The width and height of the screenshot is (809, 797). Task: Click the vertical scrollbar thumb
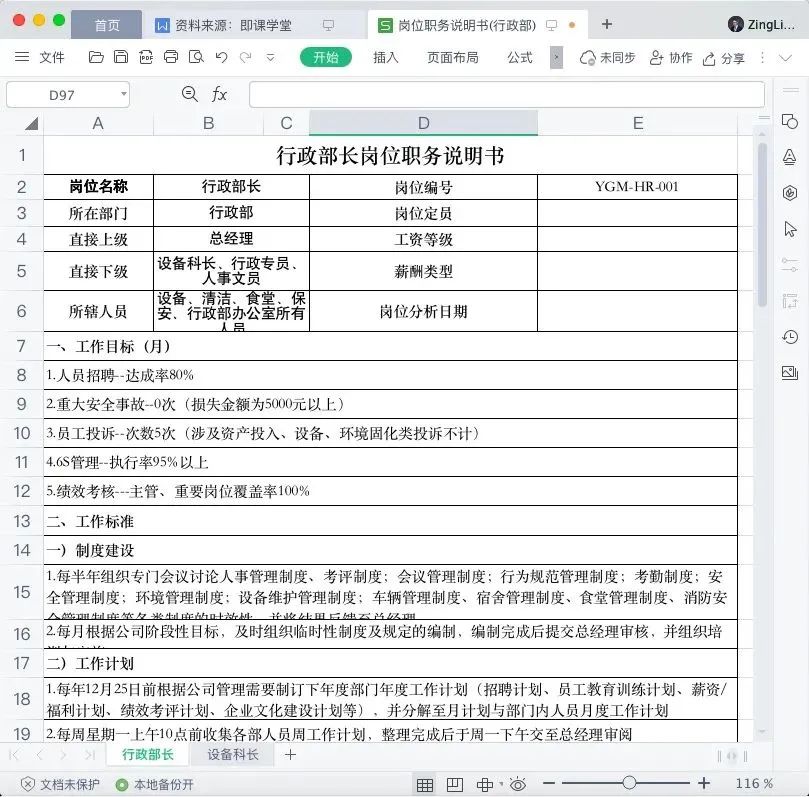coord(763,225)
